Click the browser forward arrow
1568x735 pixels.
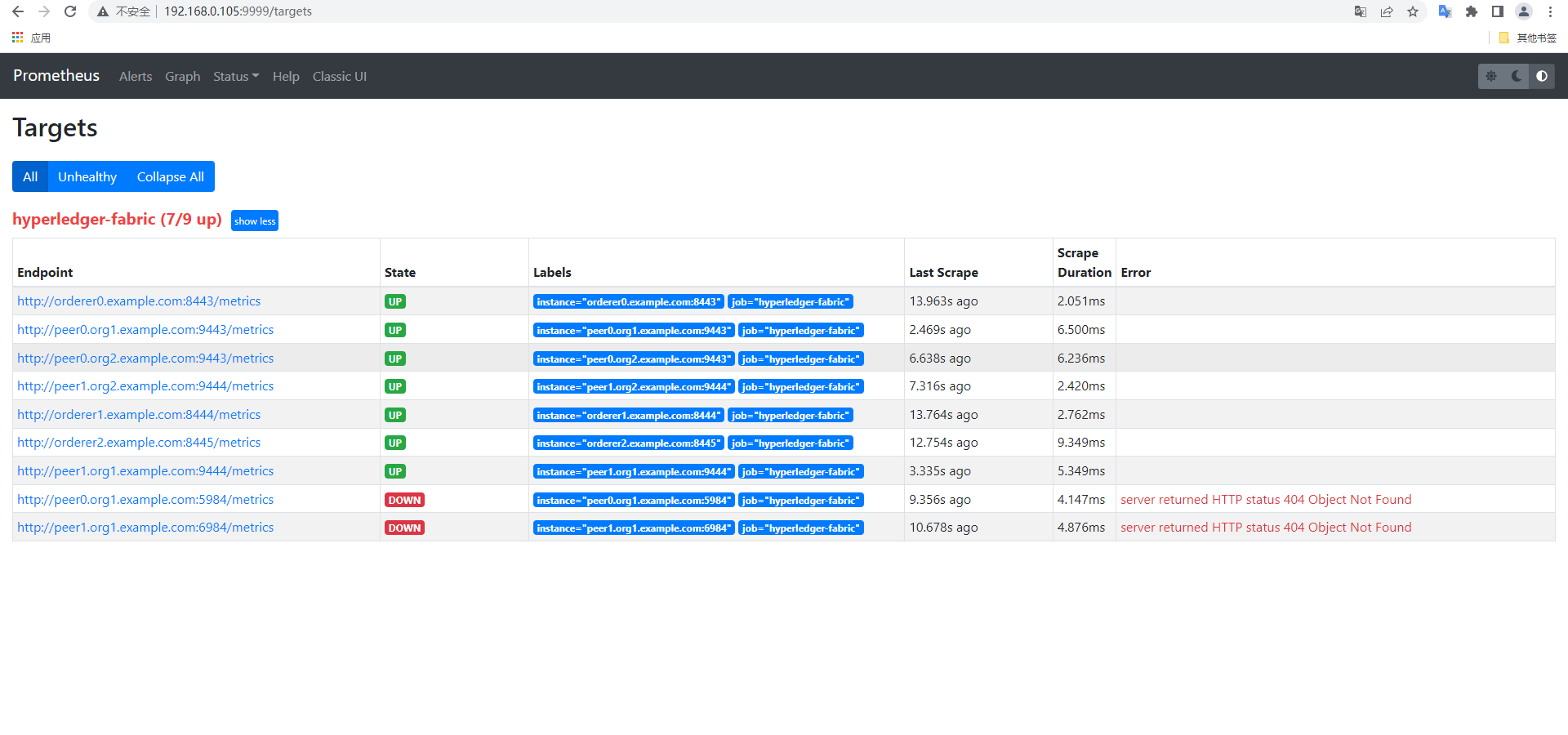click(44, 11)
